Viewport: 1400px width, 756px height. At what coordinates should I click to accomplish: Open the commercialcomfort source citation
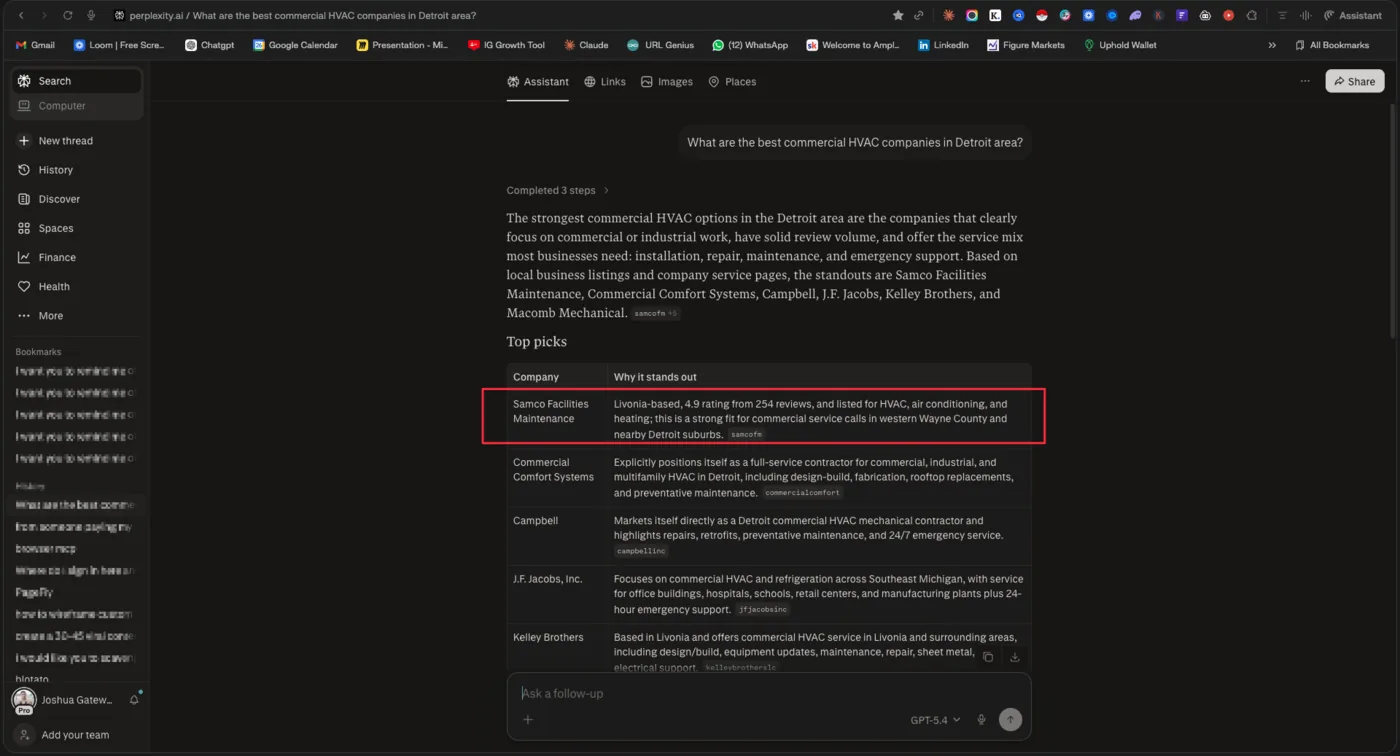coord(803,493)
